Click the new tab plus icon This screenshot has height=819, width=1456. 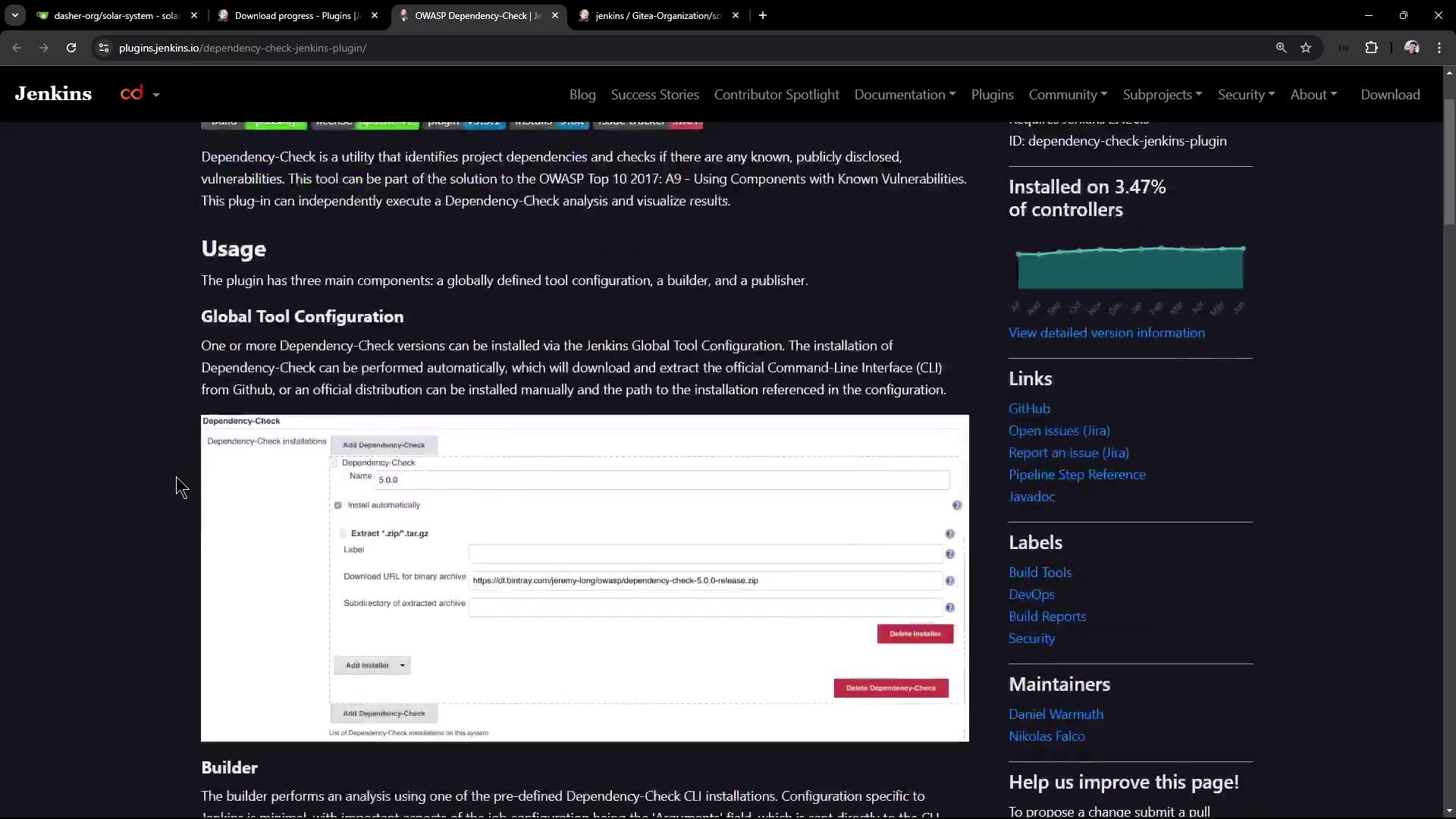763,15
